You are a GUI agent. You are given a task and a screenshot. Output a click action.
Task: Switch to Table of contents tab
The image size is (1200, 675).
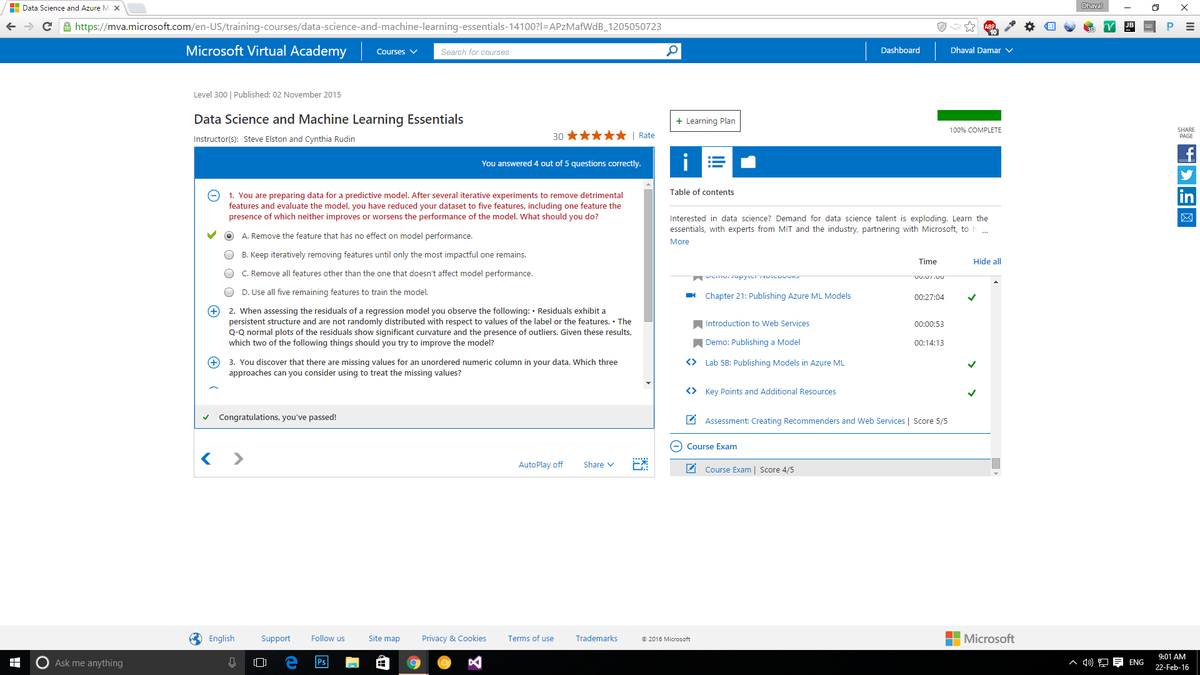coord(716,161)
